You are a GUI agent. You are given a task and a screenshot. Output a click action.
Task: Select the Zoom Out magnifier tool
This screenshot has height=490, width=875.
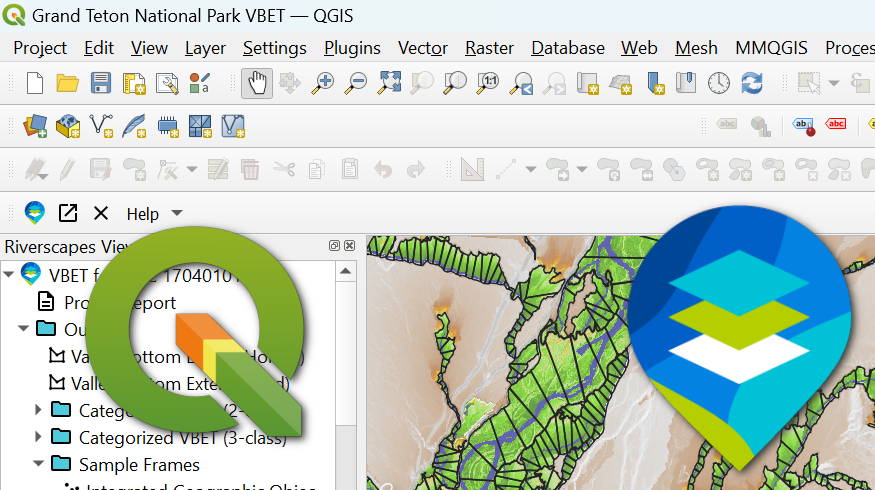point(355,83)
